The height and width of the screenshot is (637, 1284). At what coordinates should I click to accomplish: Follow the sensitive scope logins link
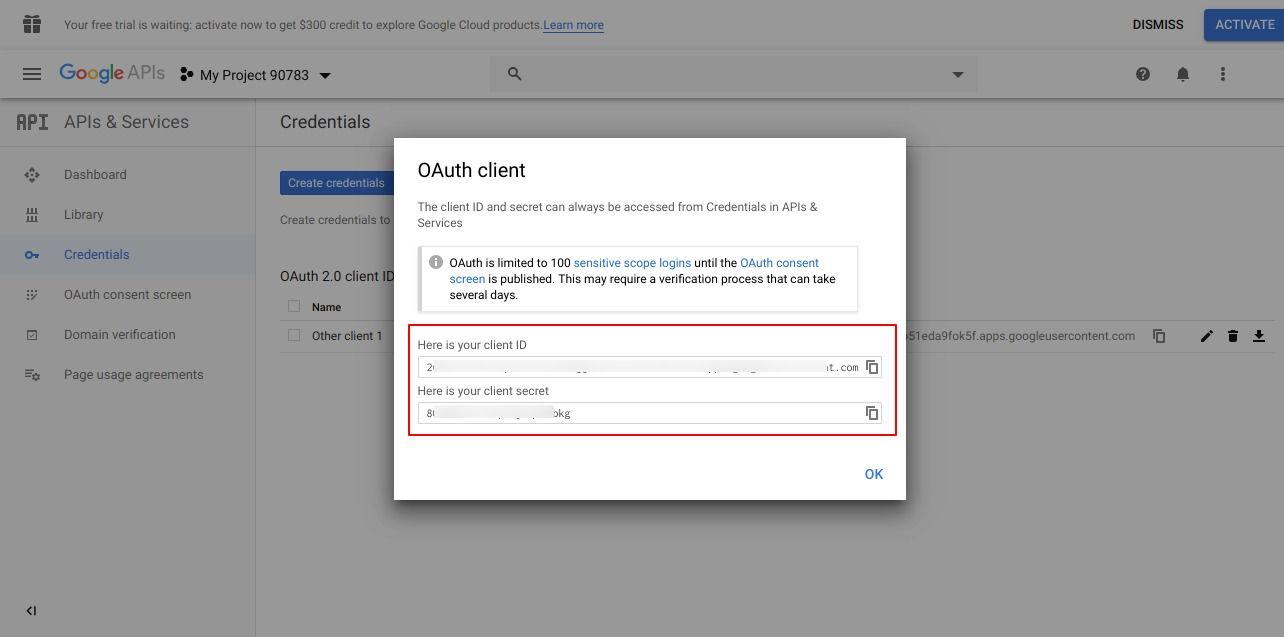(x=632, y=263)
